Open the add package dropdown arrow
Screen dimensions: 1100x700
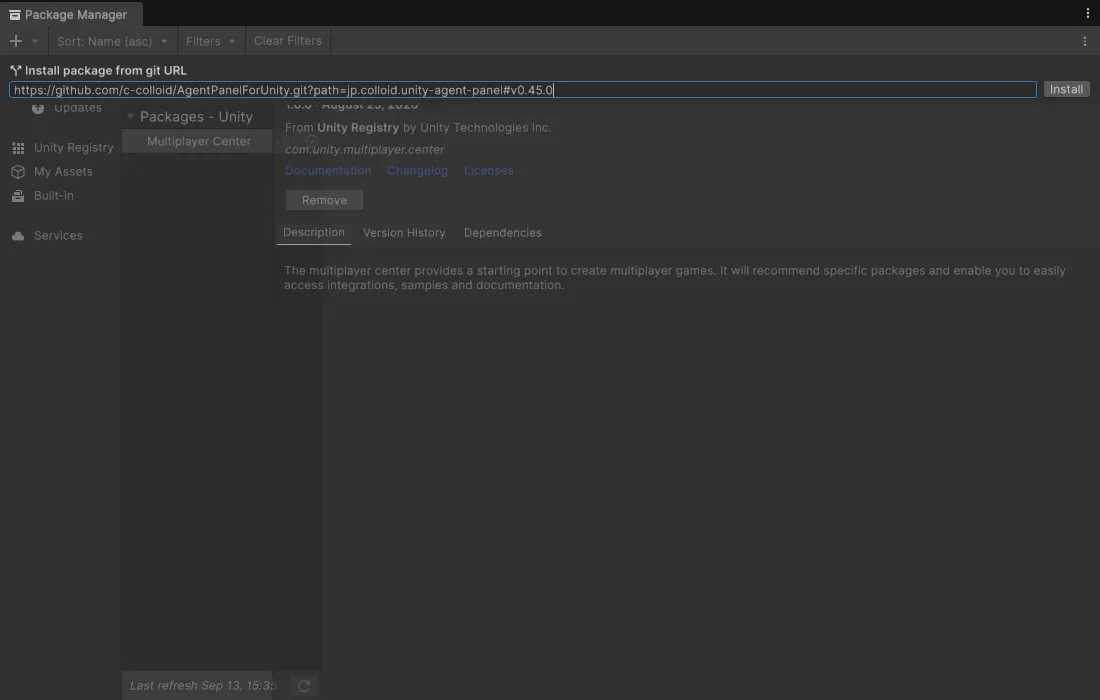tap(34, 41)
